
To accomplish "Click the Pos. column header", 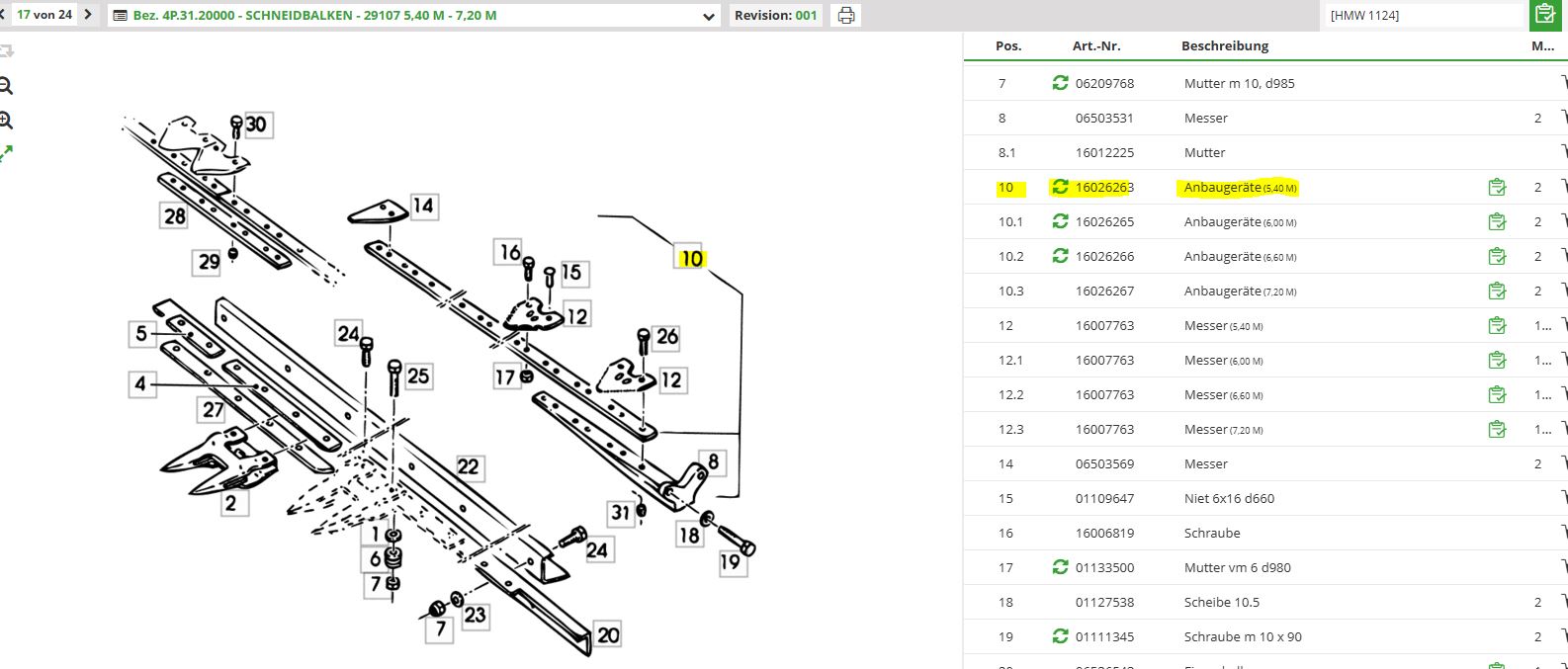I will click(x=1008, y=45).
